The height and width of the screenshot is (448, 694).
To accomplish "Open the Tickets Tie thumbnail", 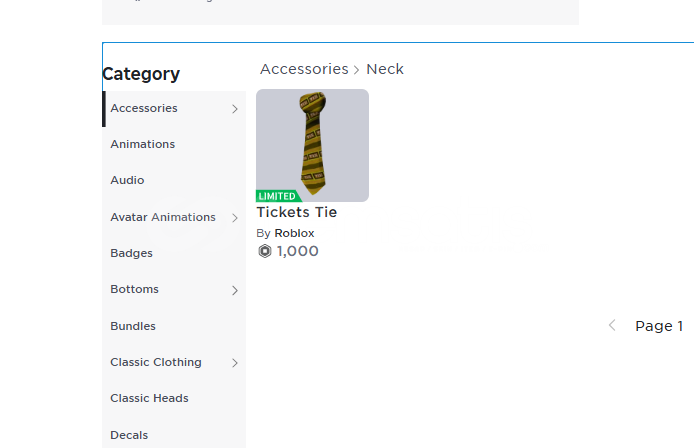I will (312, 146).
